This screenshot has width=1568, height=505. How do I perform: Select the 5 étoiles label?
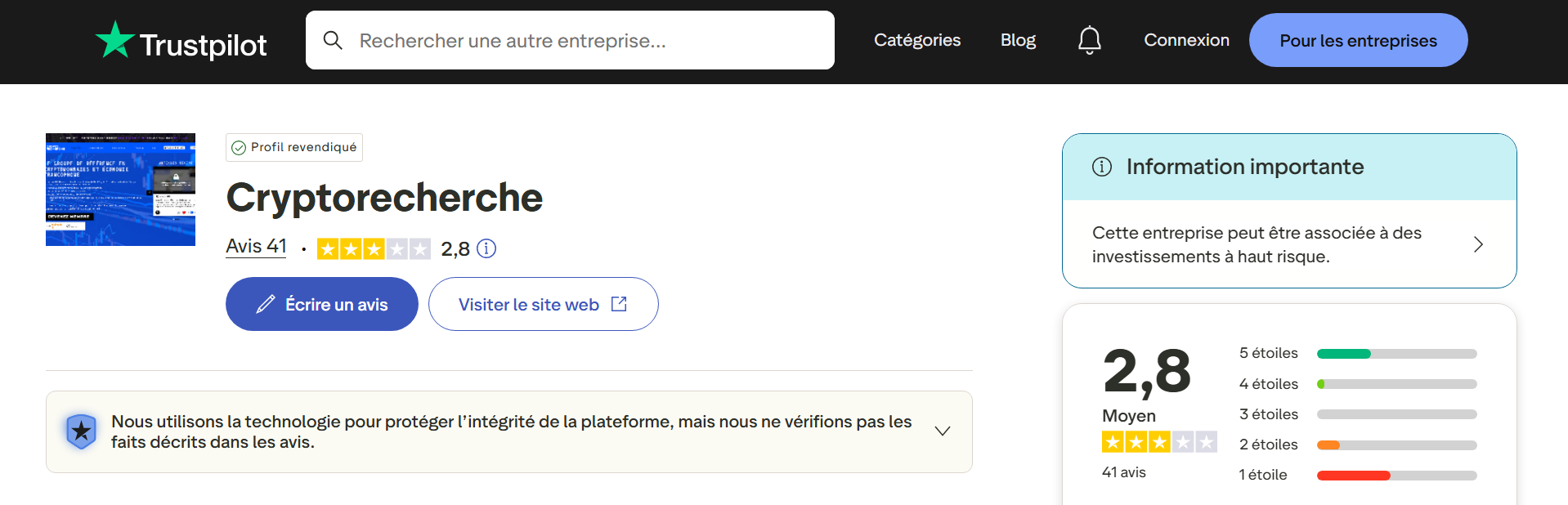pos(1269,353)
